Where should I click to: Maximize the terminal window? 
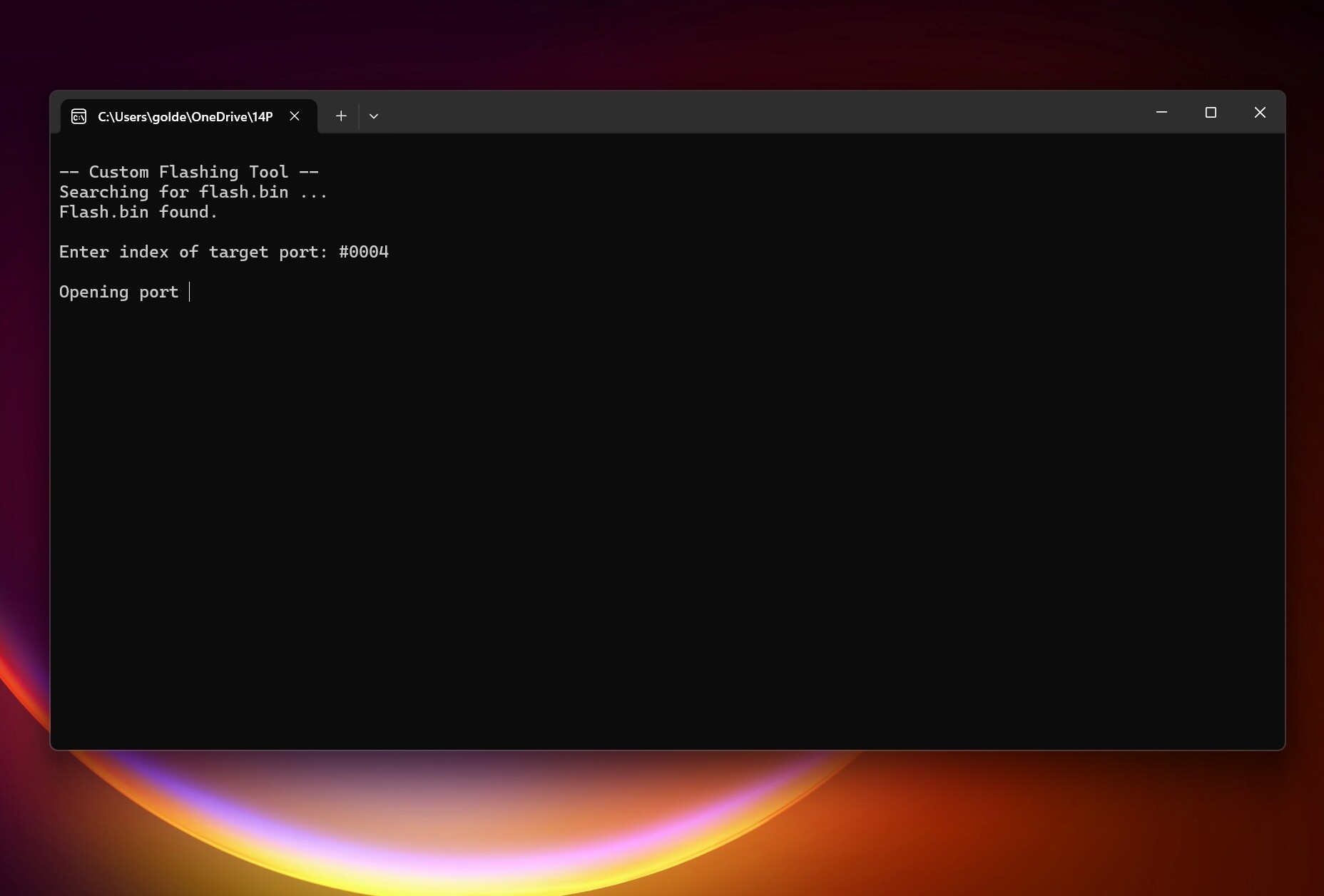[x=1211, y=113]
